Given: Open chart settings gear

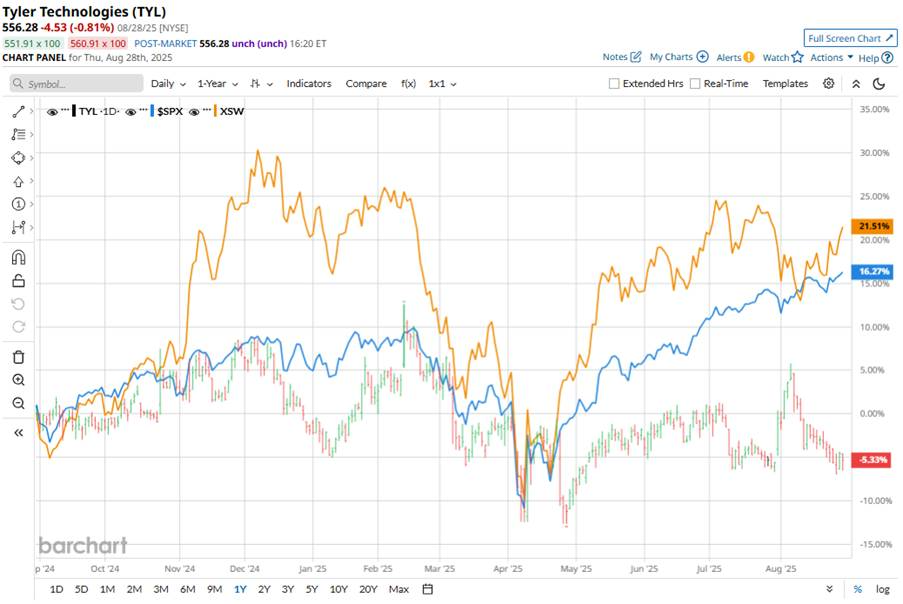Looking at the screenshot, I should coord(829,83).
